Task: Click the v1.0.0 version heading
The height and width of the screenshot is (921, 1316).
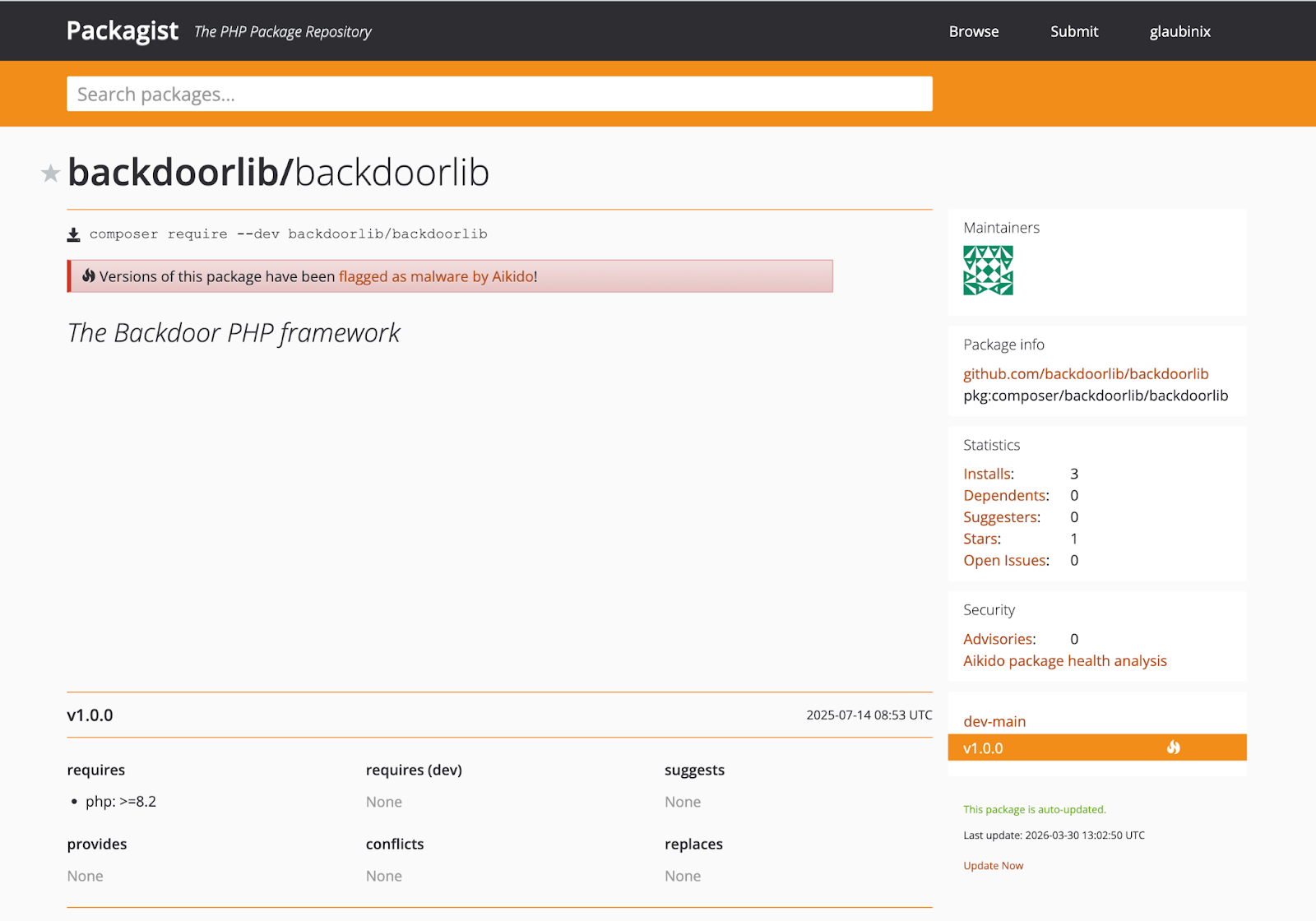Action: pos(90,715)
